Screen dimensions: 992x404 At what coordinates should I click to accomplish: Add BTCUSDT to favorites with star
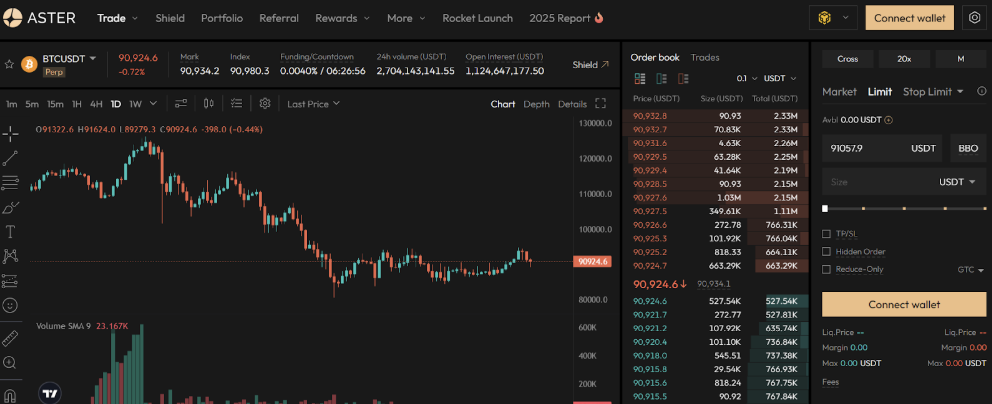click(x=9, y=64)
